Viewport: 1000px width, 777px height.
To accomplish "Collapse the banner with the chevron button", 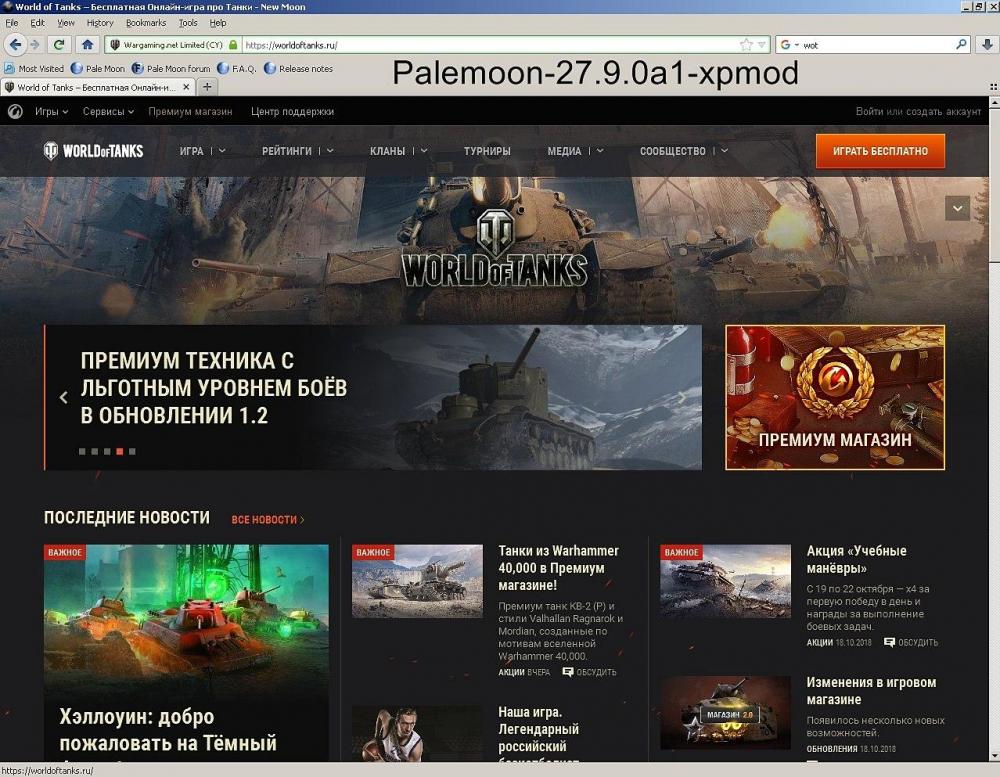I will (x=957, y=208).
